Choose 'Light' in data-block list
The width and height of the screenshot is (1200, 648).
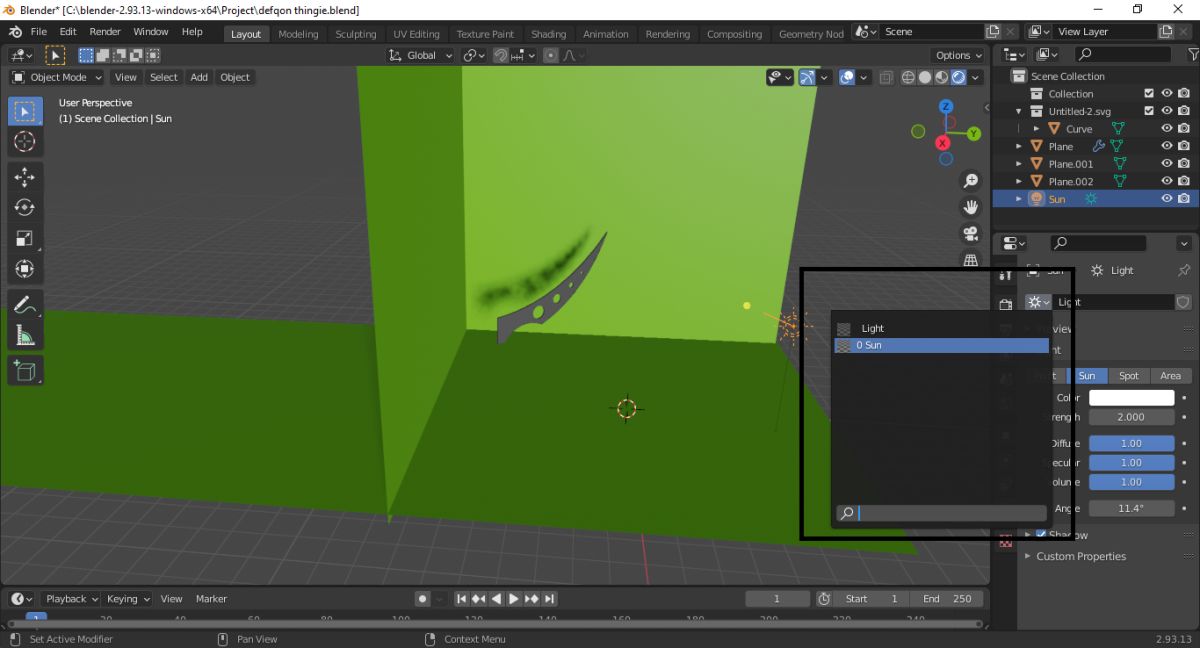tap(941, 328)
